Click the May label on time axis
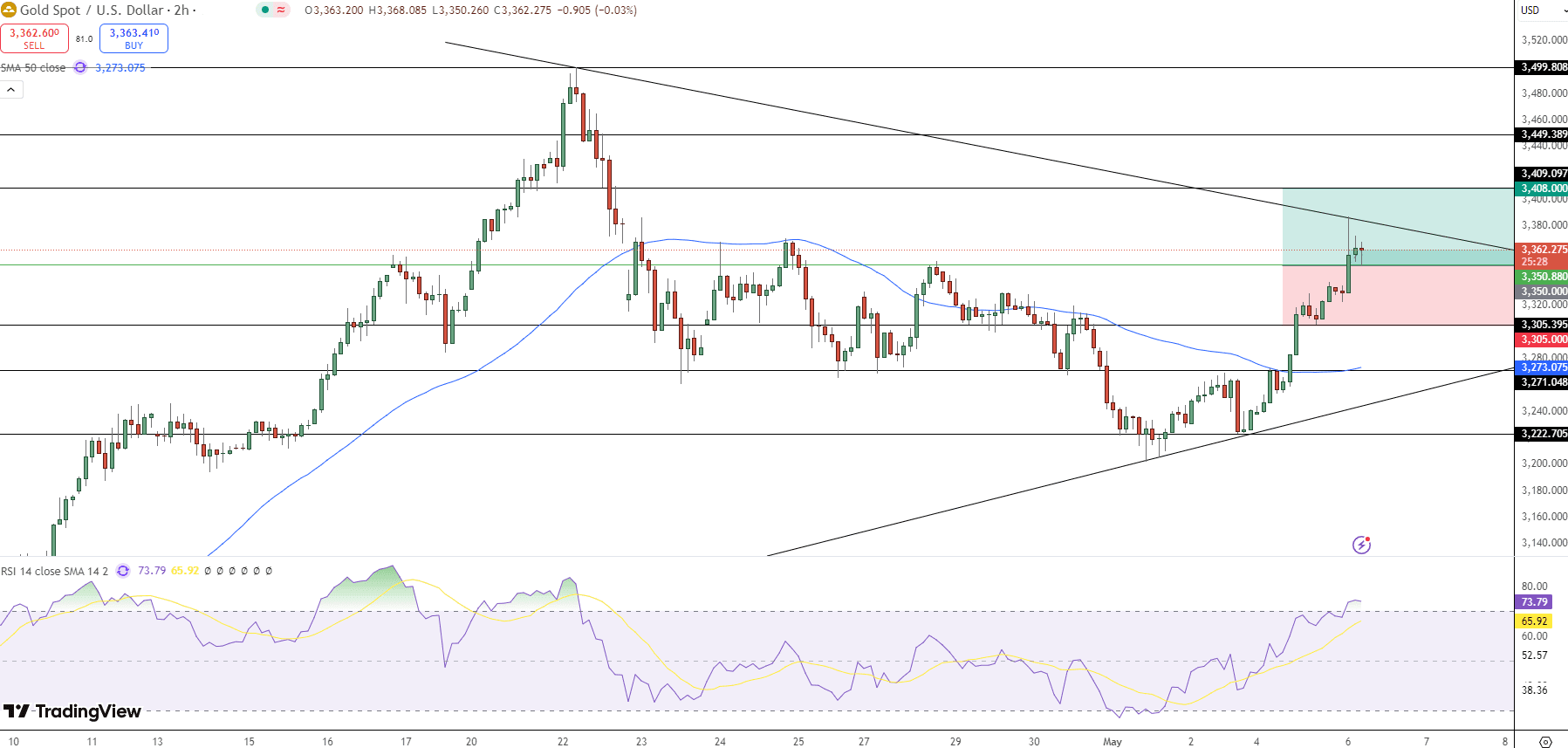This screenshot has width=1568, height=748. (x=1113, y=742)
